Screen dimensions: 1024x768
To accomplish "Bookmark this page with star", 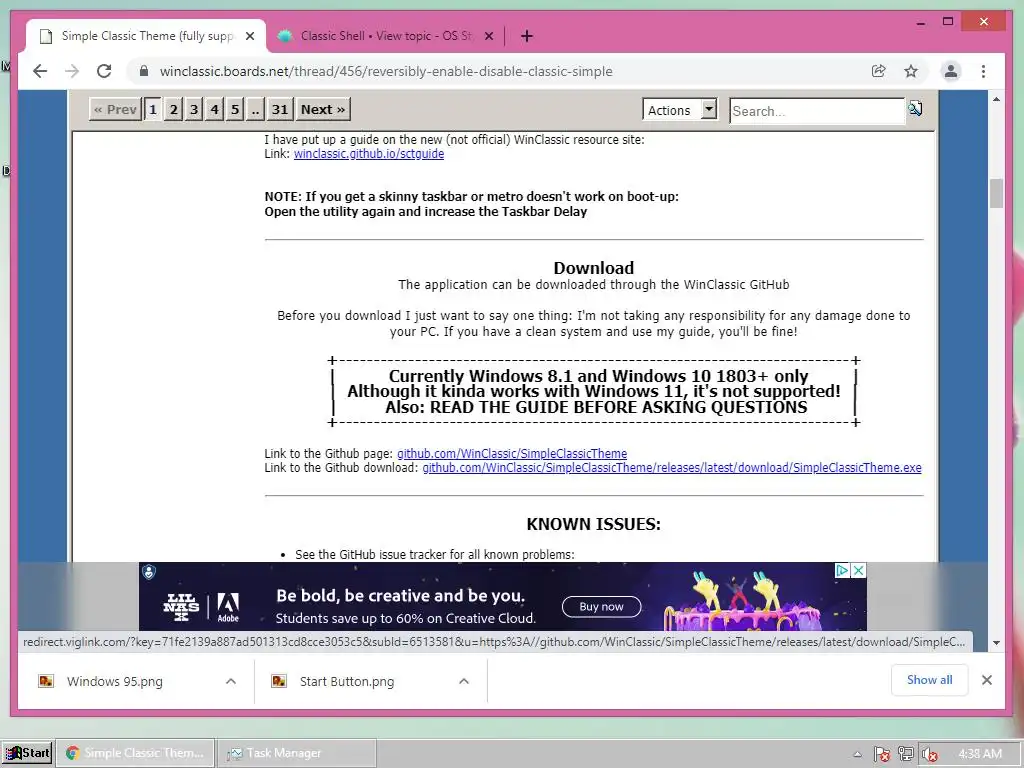I will 911,71.
